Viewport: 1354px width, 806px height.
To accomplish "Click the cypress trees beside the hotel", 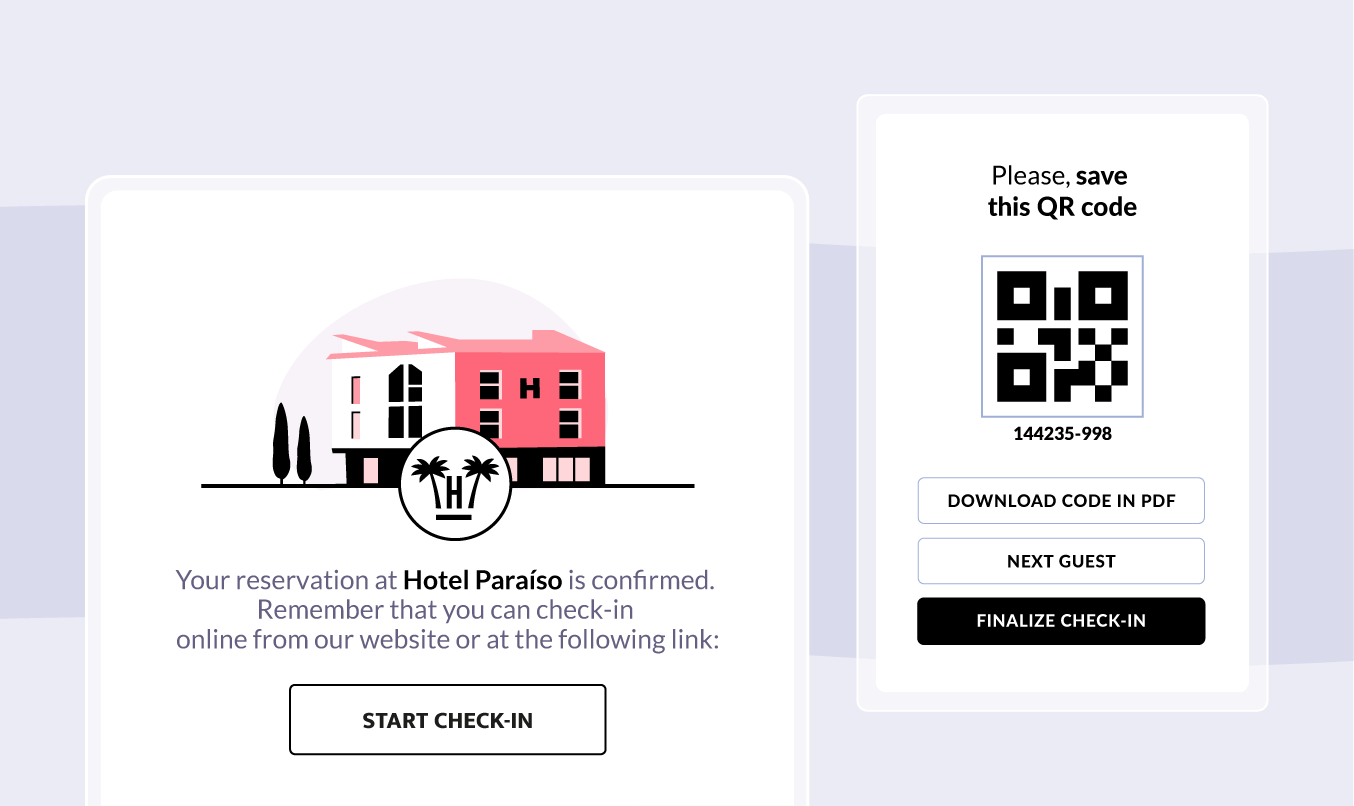I will click(x=292, y=444).
